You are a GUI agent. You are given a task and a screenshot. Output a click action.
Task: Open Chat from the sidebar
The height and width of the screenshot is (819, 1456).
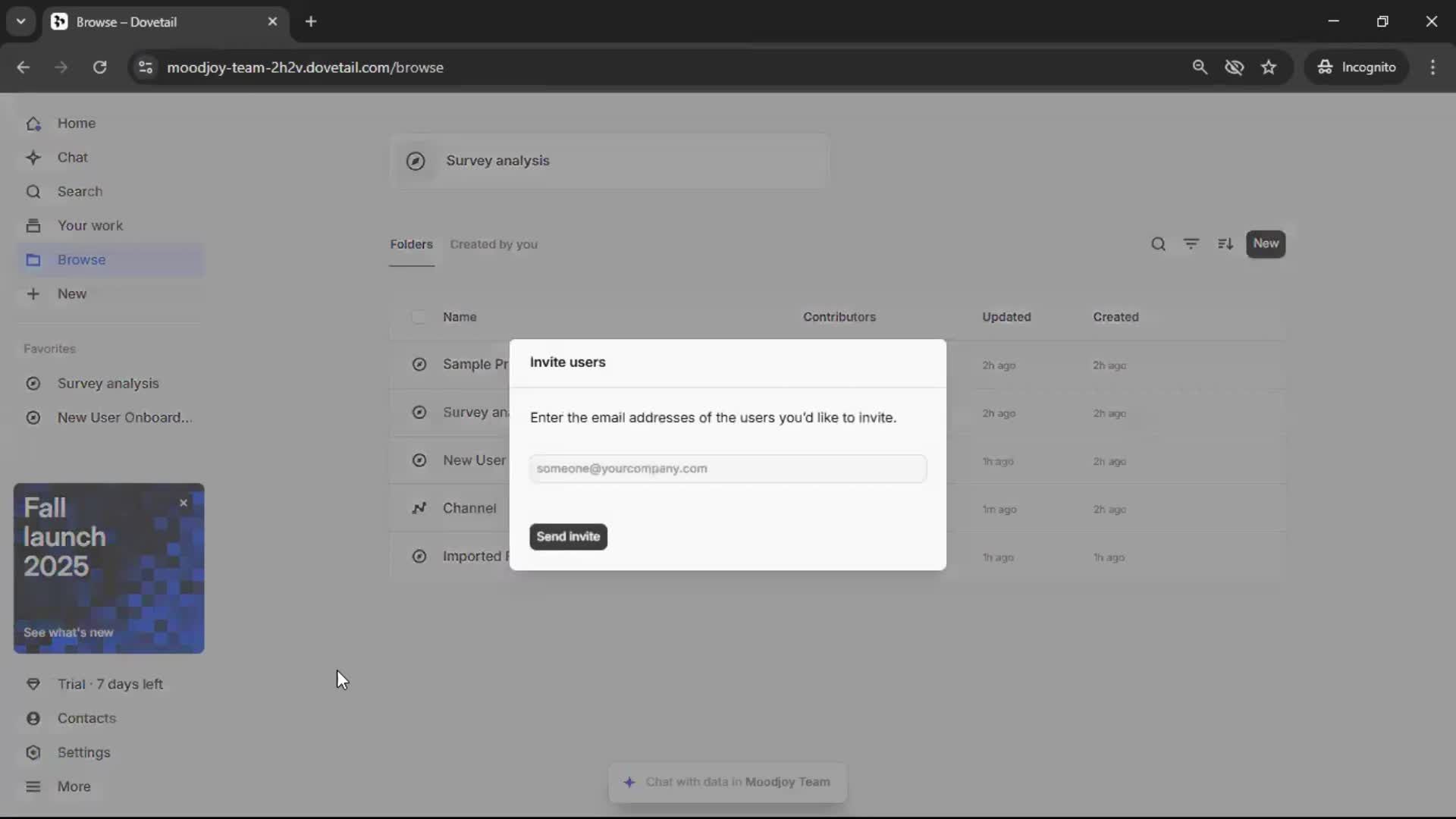pyautogui.click(x=72, y=158)
